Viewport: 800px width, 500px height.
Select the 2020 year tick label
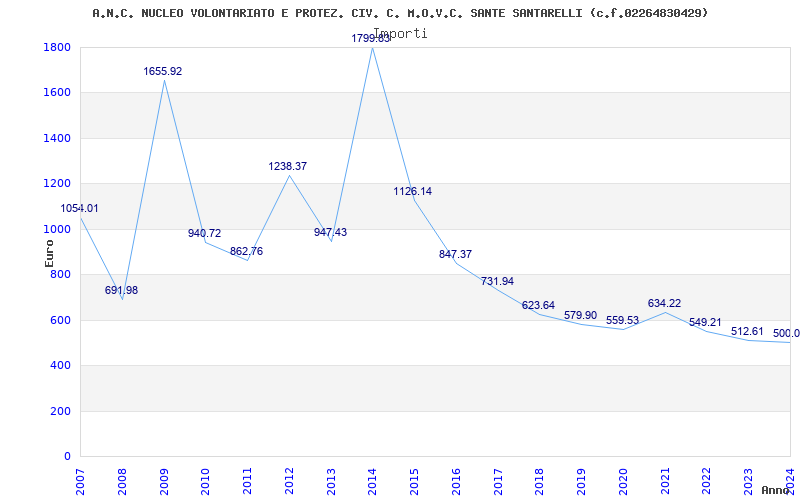coord(623,482)
